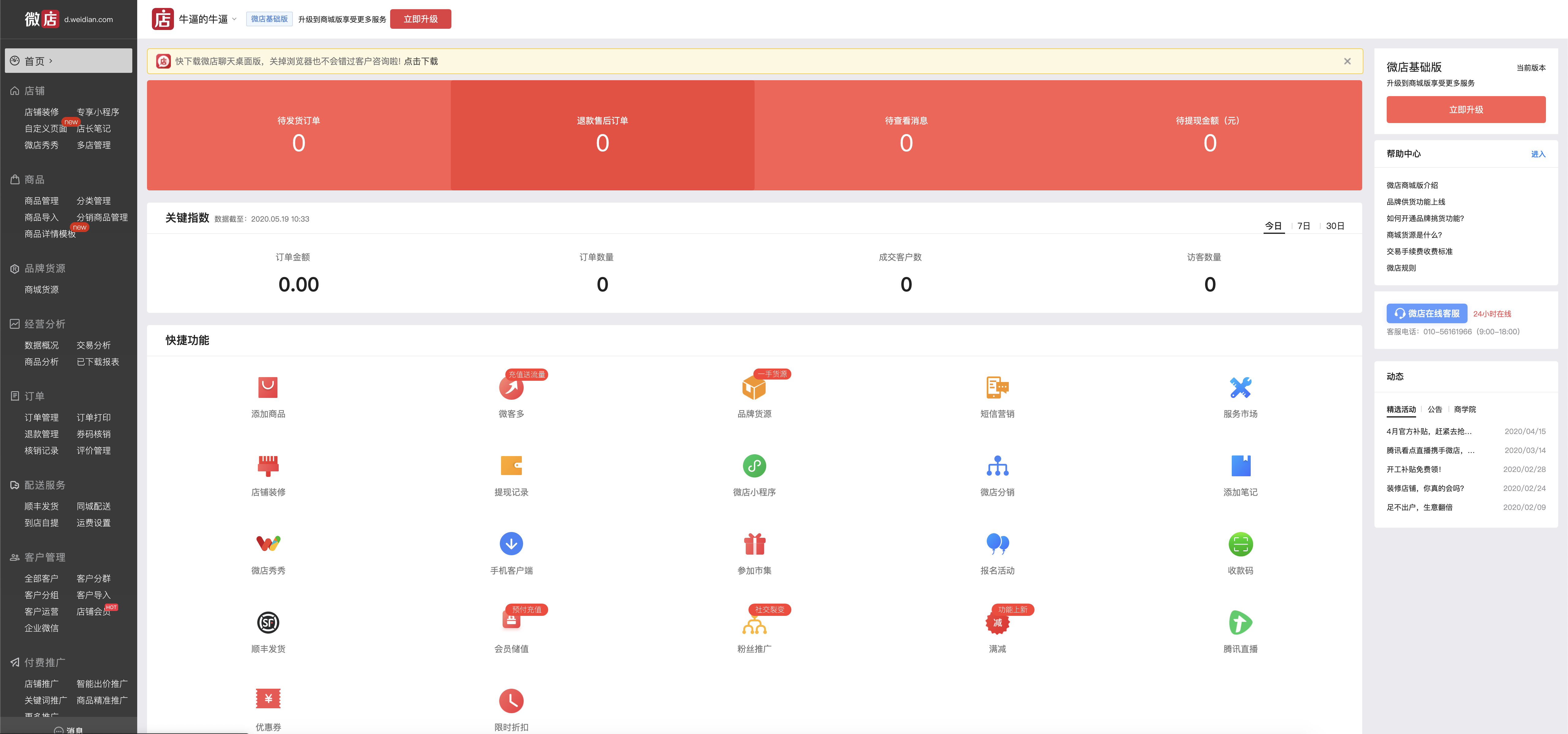Open the 服务市场 tools icon
This screenshot has width=1568, height=734.
[1240, 387]
